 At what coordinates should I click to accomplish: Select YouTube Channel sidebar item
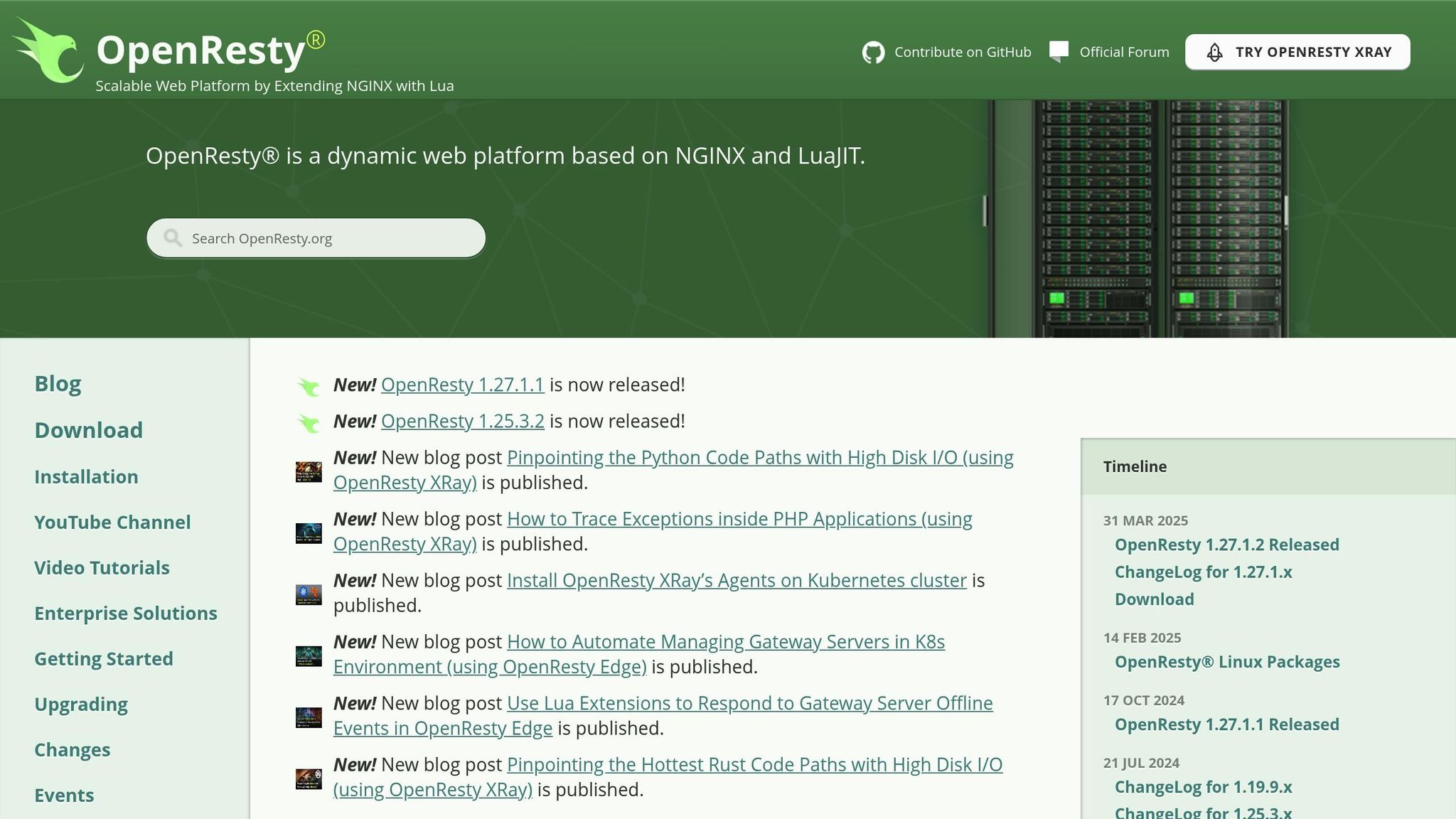click(112, 522)
